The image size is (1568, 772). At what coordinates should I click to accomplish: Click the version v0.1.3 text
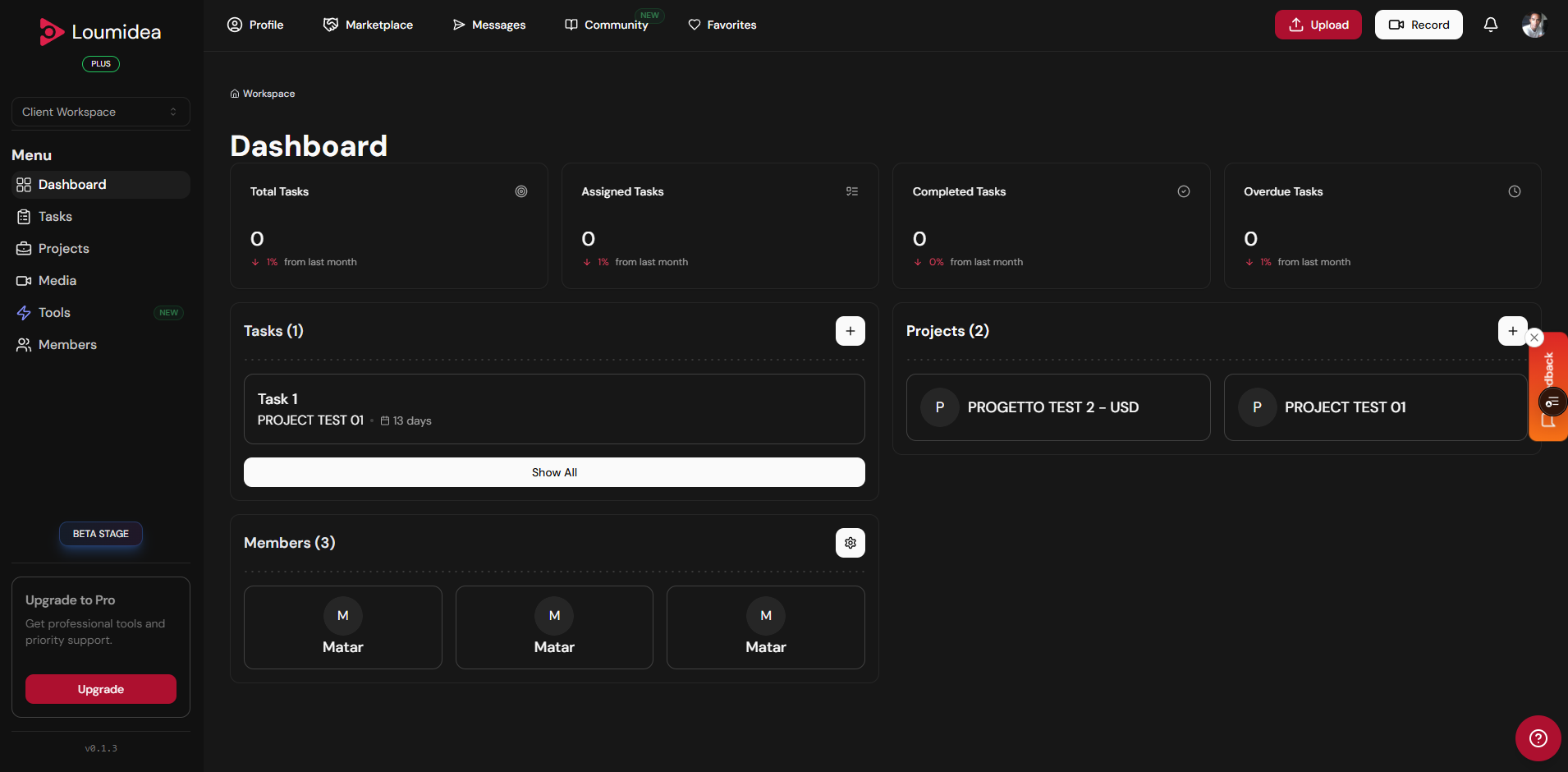(x=101, y=748)
